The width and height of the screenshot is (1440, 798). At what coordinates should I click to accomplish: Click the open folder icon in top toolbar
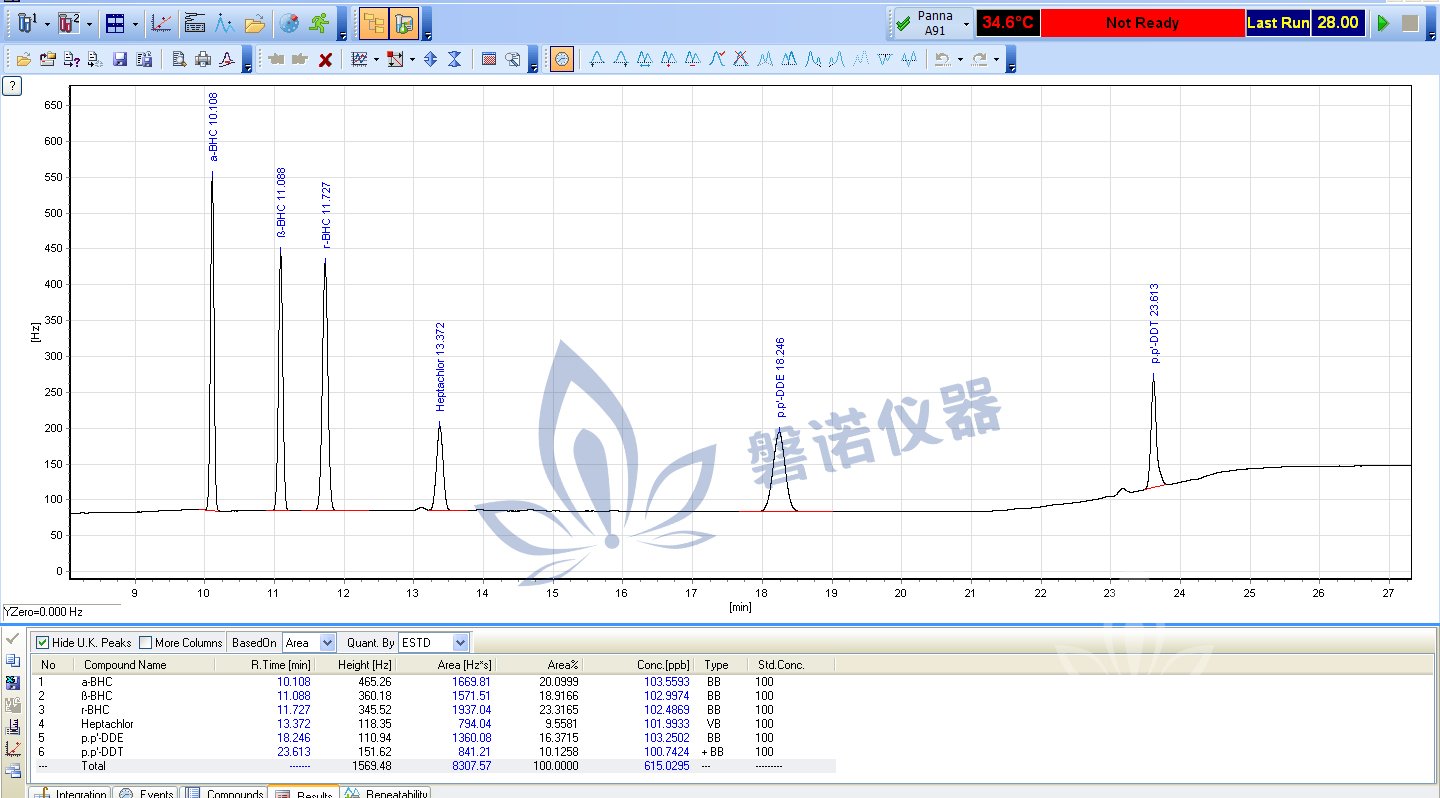(x=254, y=22)
